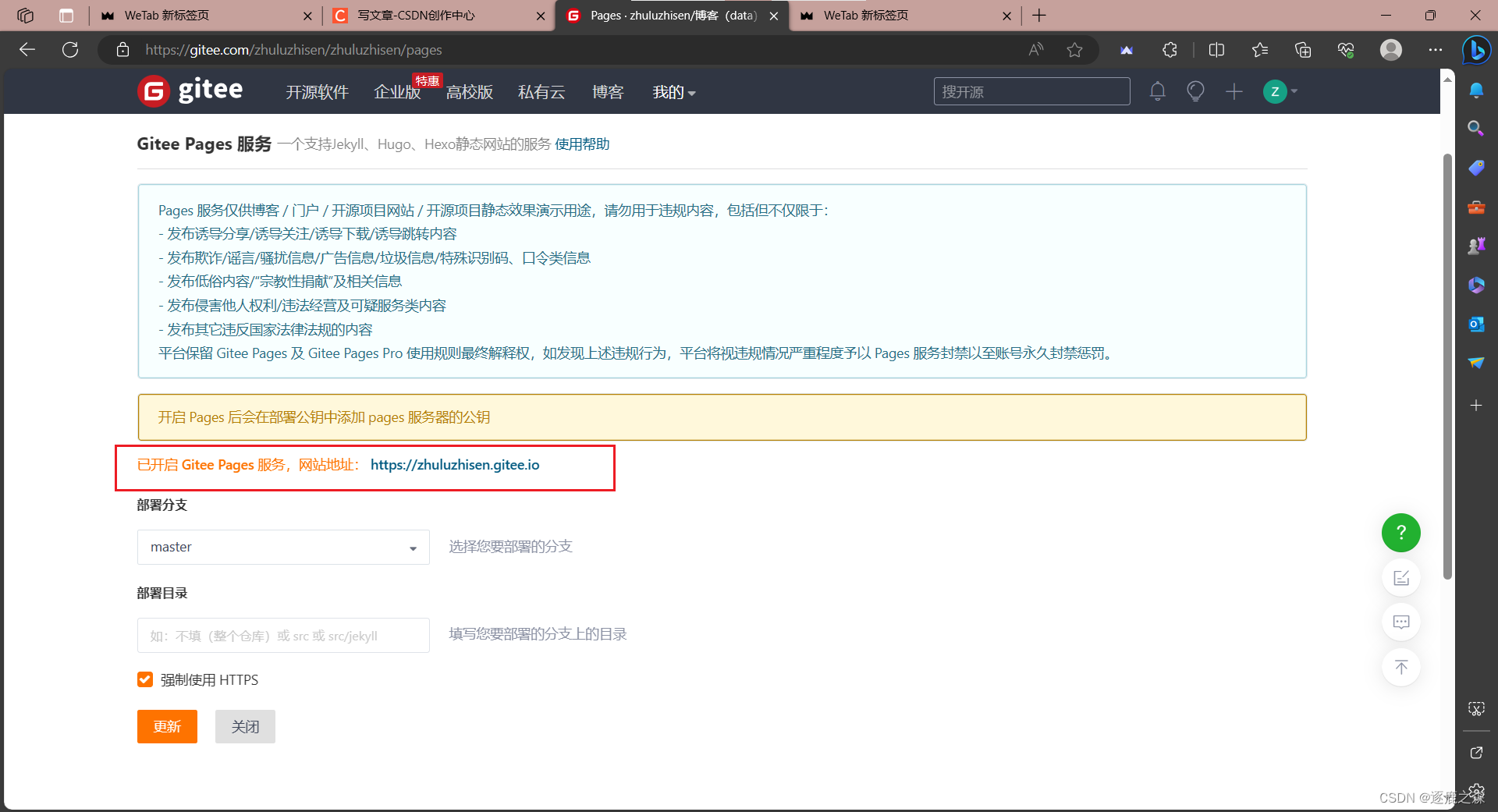1498x812 pixels.
Task: Open sidebar games chess icon
Action: 1475,246
